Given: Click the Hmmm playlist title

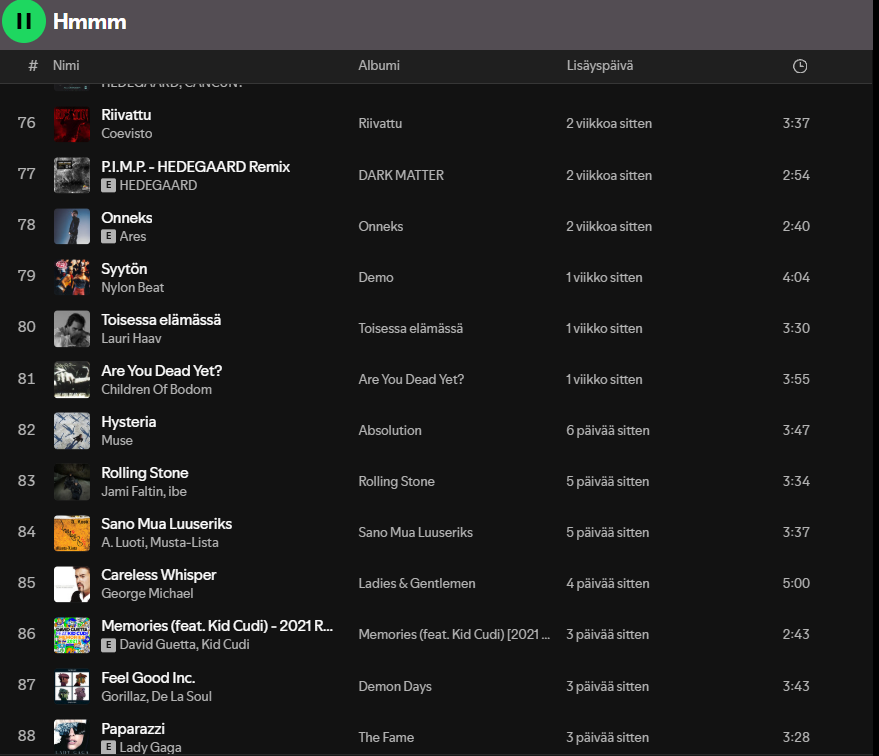Looking at the screenshot, I should (90, 22).
